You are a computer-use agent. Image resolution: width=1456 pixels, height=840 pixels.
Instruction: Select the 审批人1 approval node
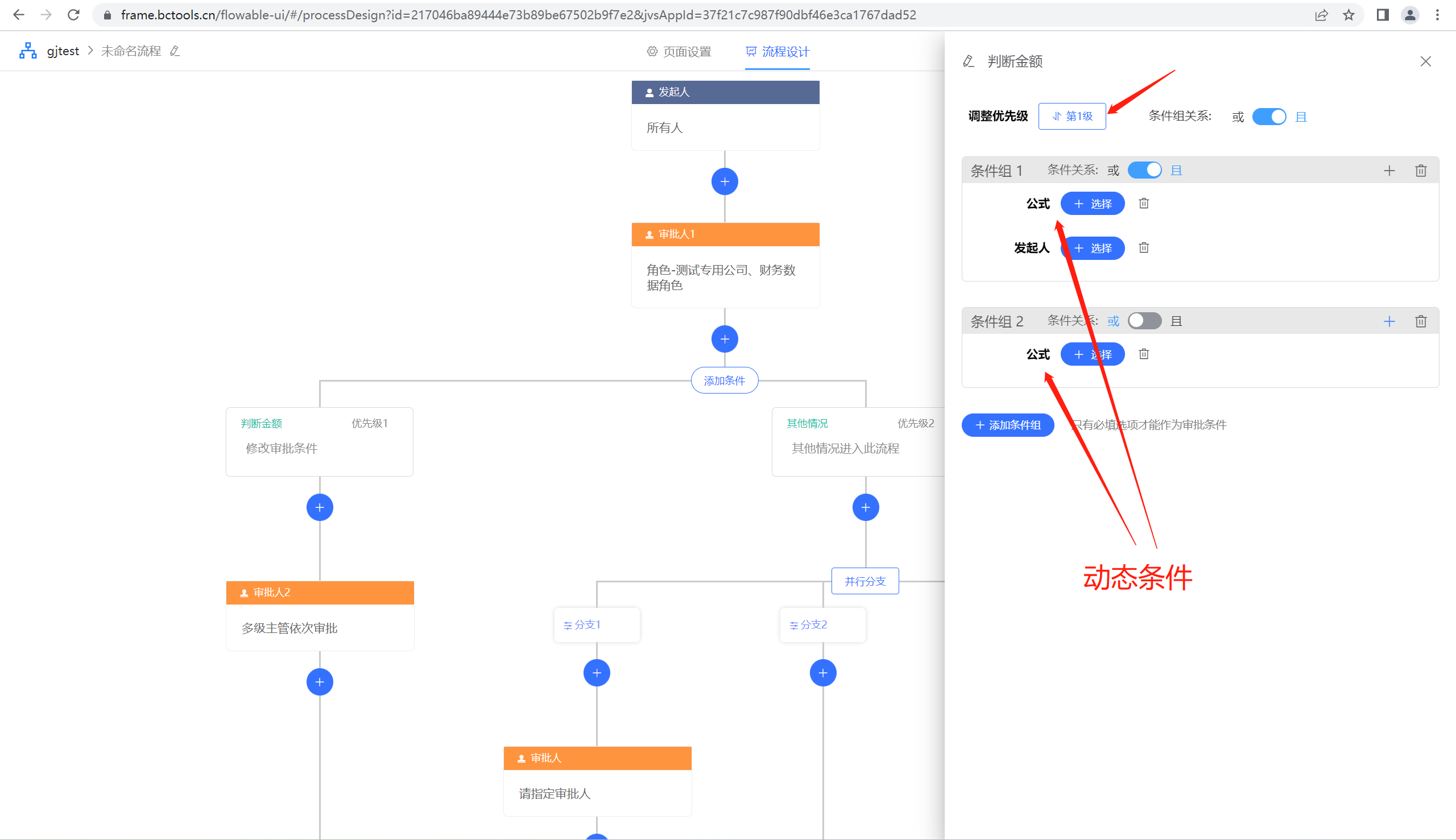point(725,266)
